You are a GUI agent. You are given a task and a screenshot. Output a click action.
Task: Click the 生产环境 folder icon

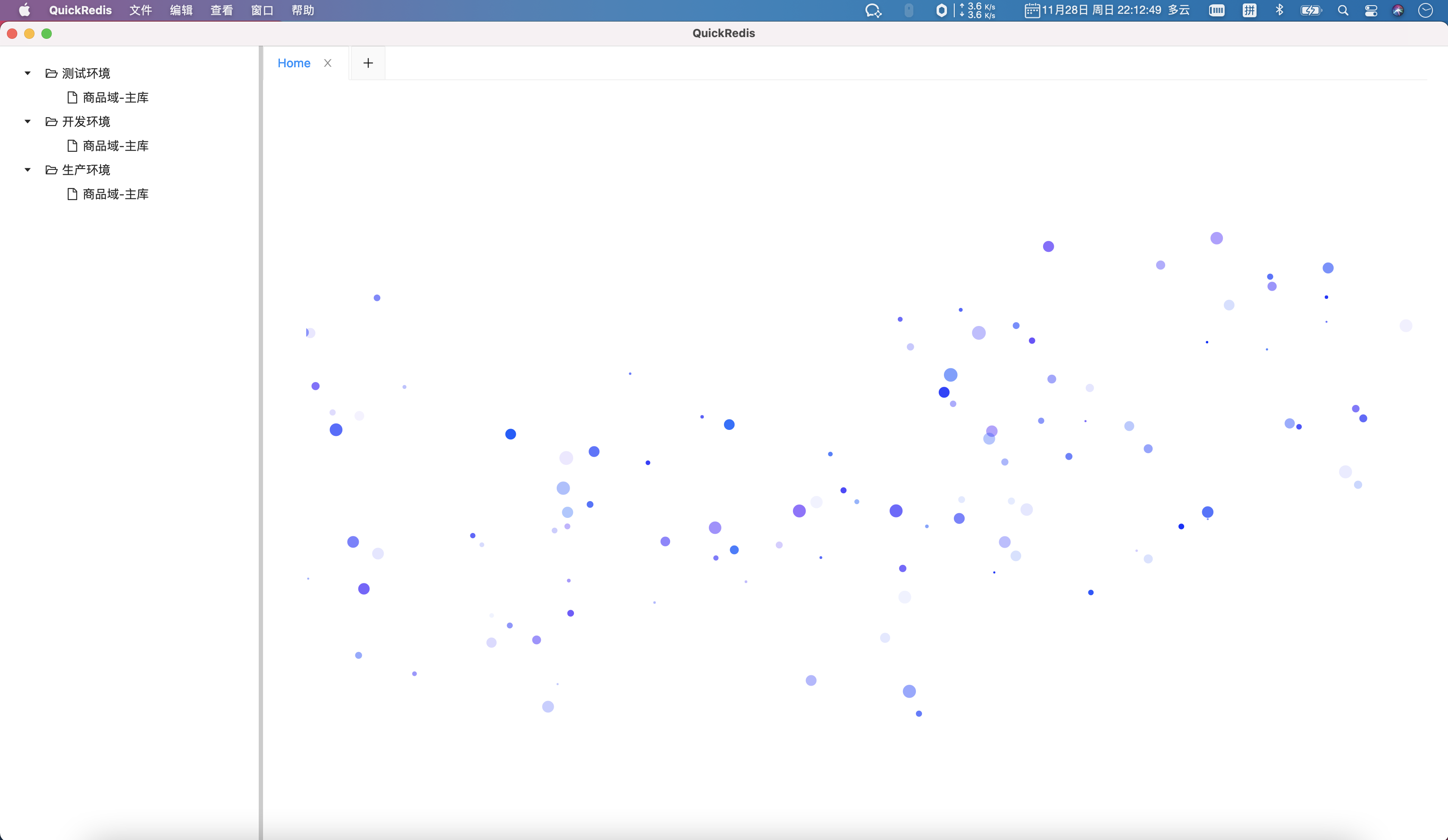click(51, 170)
